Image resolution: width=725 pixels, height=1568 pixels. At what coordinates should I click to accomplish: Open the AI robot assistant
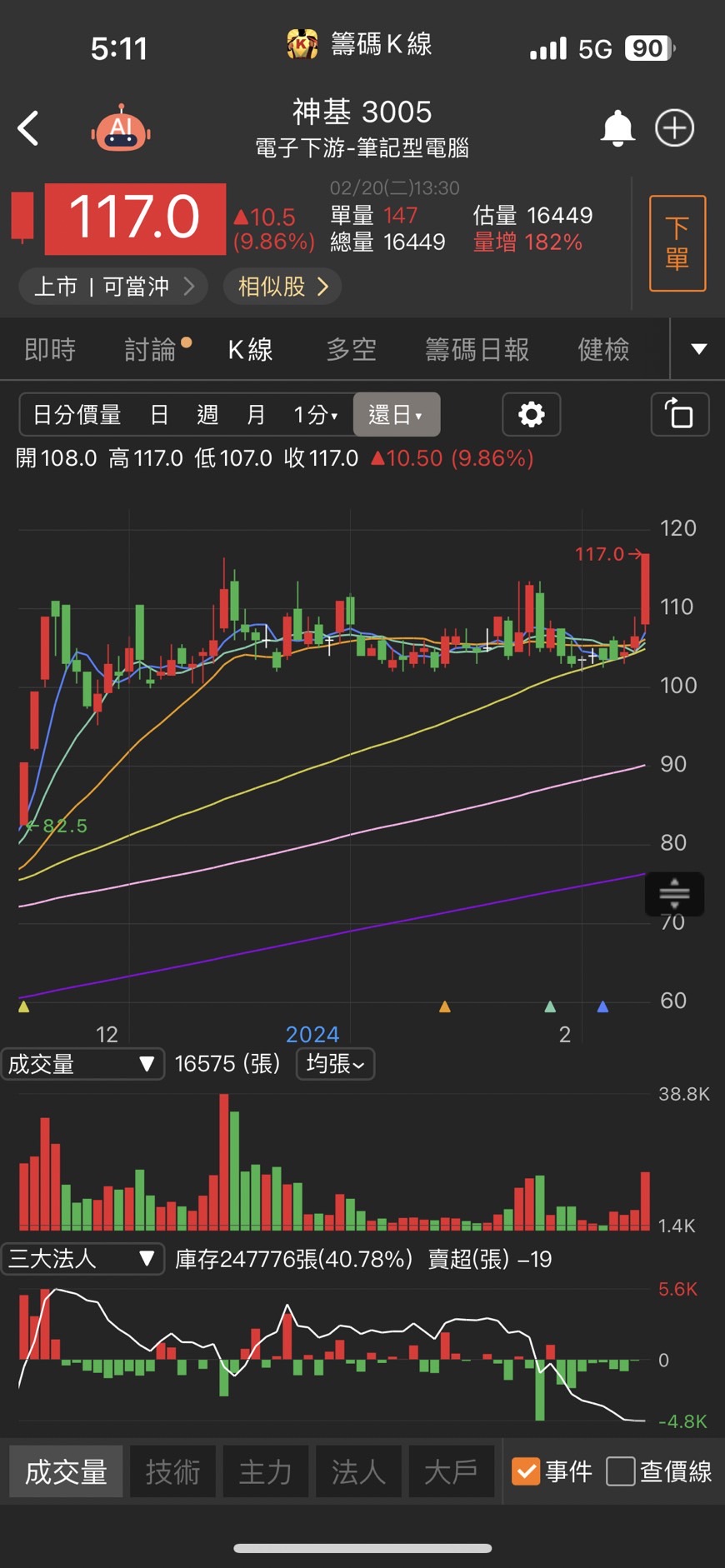click(122, 129)
